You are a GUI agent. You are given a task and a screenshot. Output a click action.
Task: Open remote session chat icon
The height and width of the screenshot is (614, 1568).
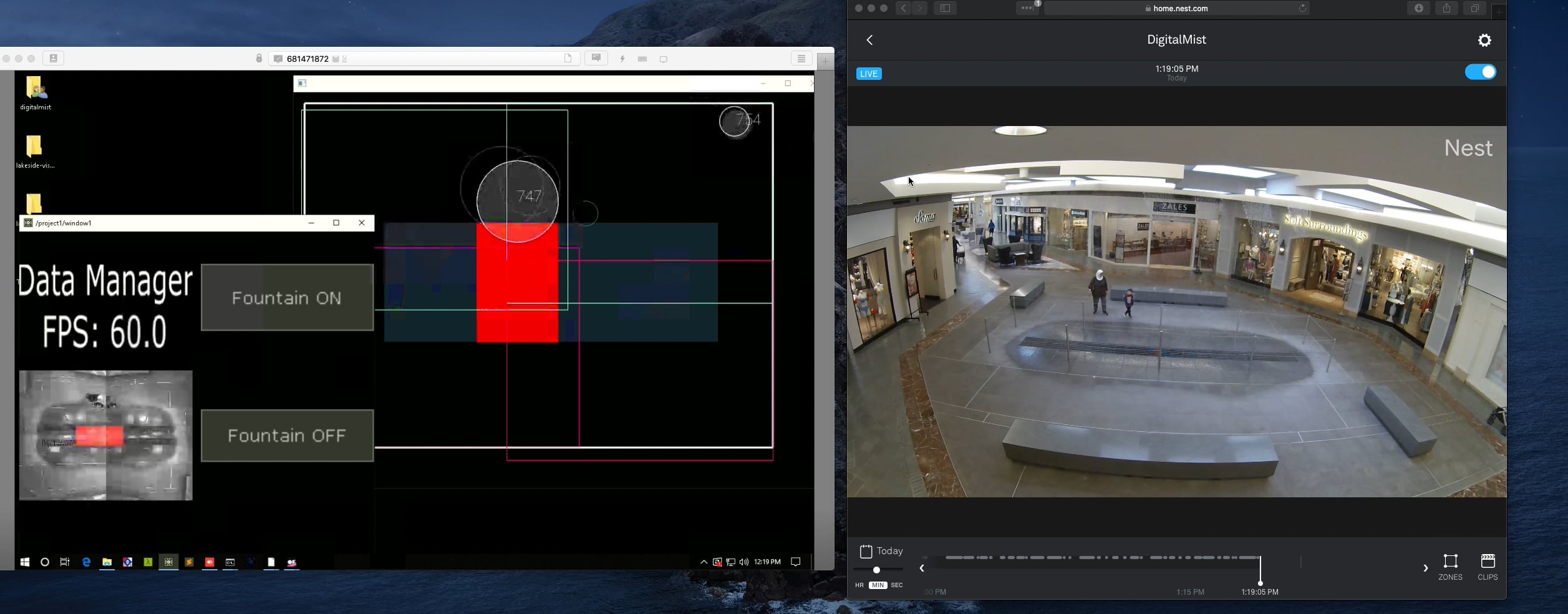click(596, 58)
